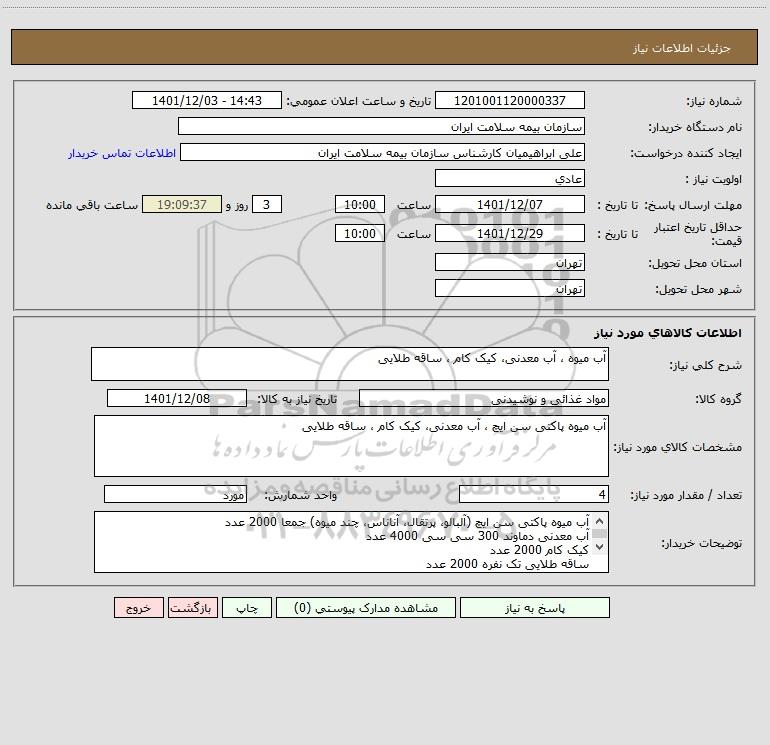
Task: Click buyer notes text area
Action: (351, 542)
